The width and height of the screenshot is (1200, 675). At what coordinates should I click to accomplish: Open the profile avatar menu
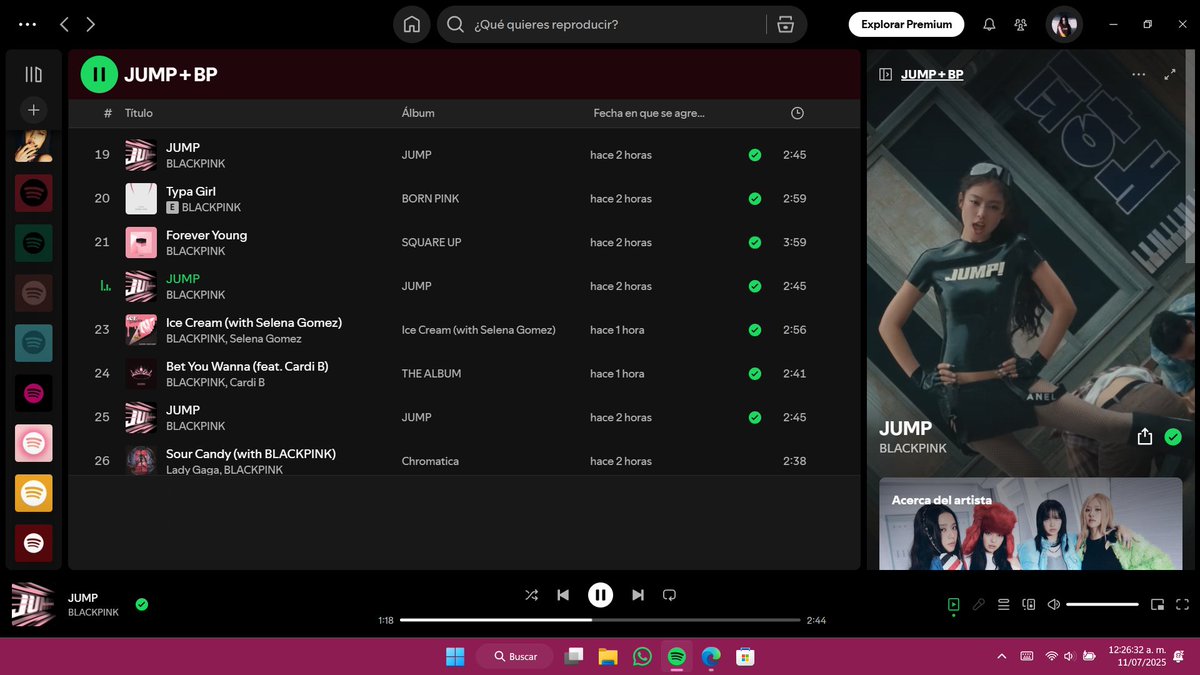coord(1064,25)
